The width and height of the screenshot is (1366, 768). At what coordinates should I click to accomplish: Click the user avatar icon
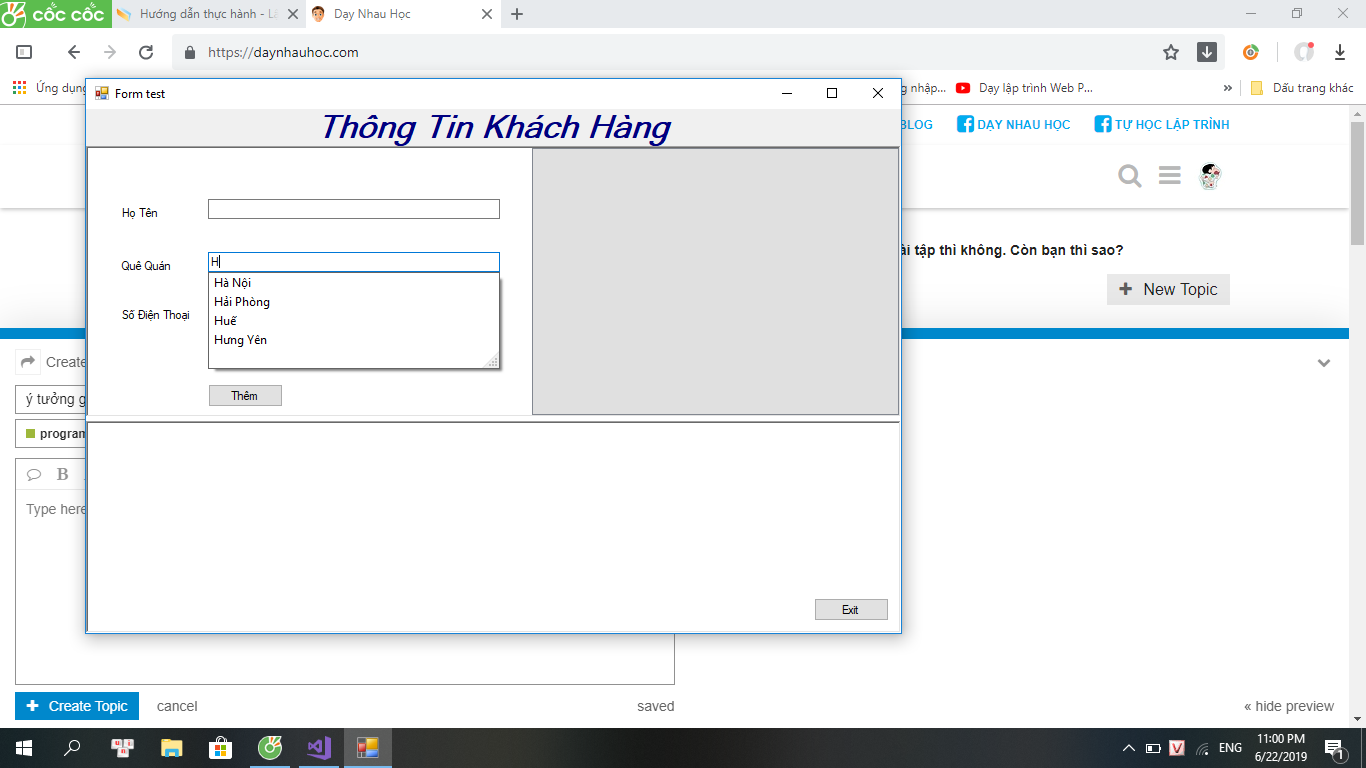point(1210,177)
